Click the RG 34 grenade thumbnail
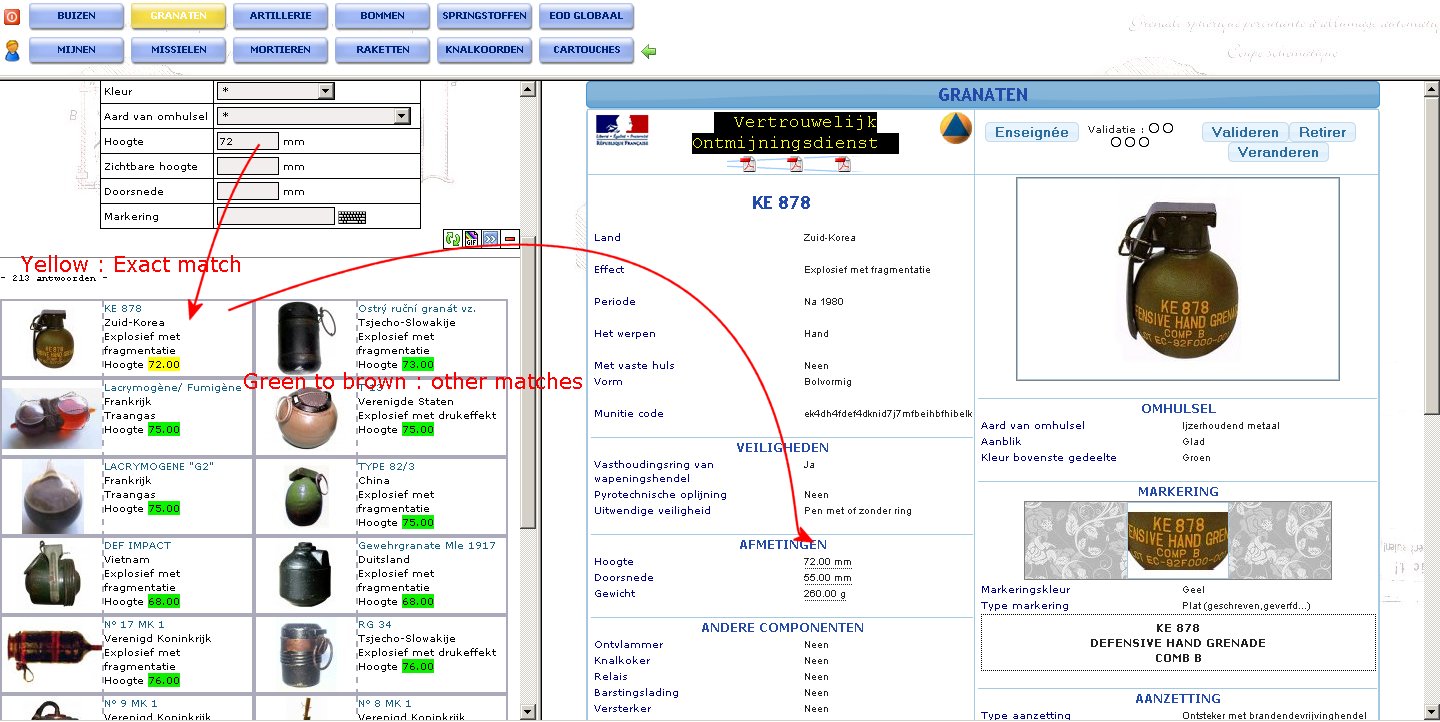This screenshot has width=1440, height=722. (x=306, y=654)
